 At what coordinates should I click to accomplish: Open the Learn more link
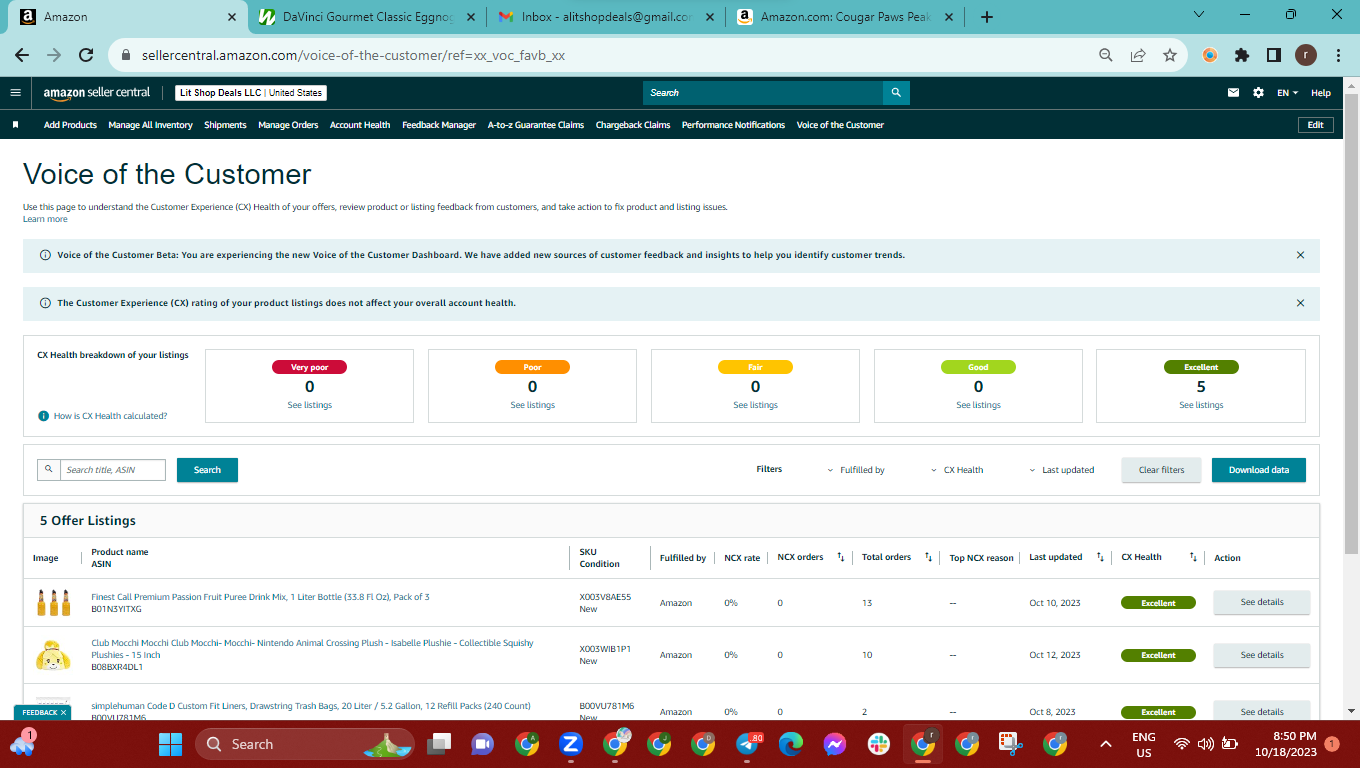[x=45, y=219]
